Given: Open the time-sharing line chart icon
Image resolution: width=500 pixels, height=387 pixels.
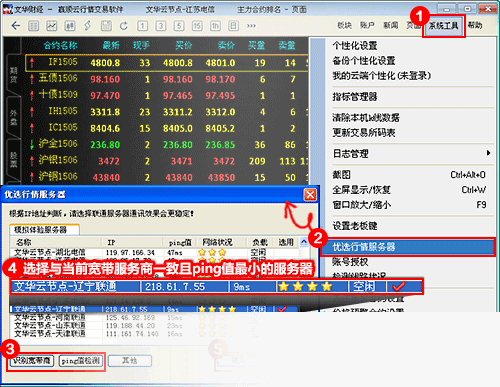Looking at the screenshot, I should tap(51, 26).
